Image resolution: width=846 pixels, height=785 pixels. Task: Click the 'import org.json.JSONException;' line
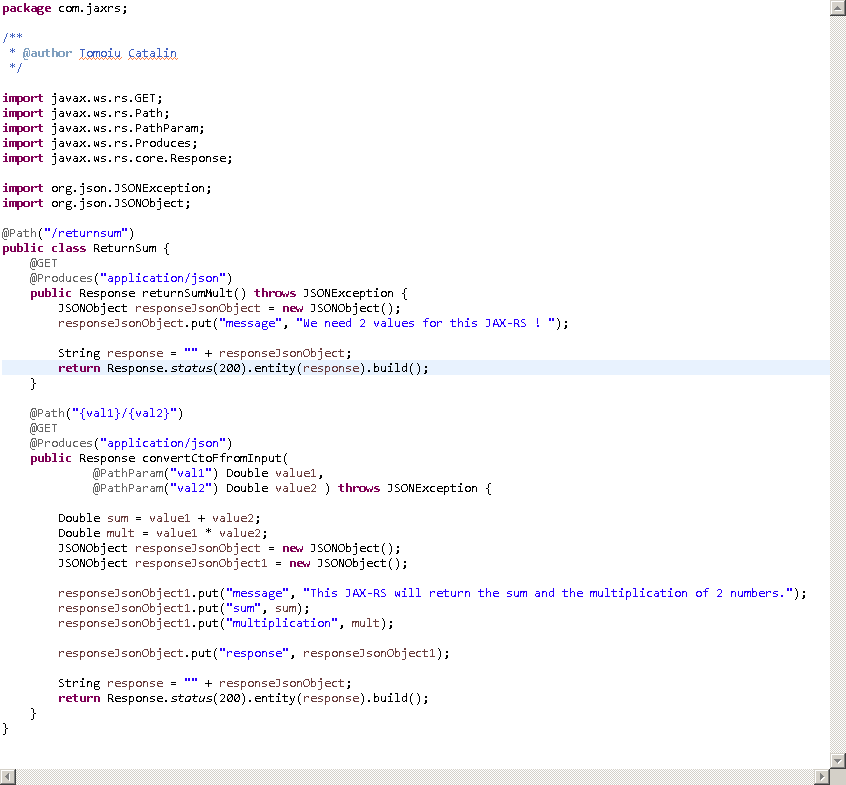pyautogui.click(x=107, y=188)
